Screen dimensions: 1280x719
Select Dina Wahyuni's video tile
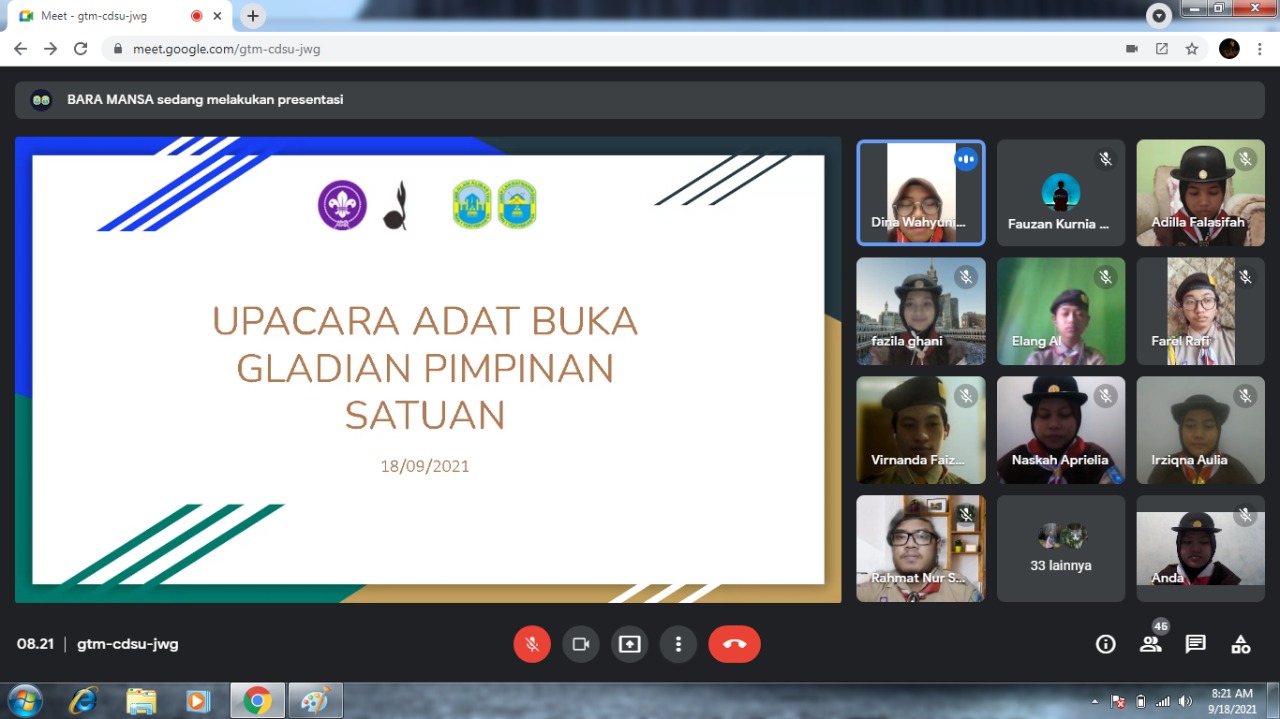[920, 193]
